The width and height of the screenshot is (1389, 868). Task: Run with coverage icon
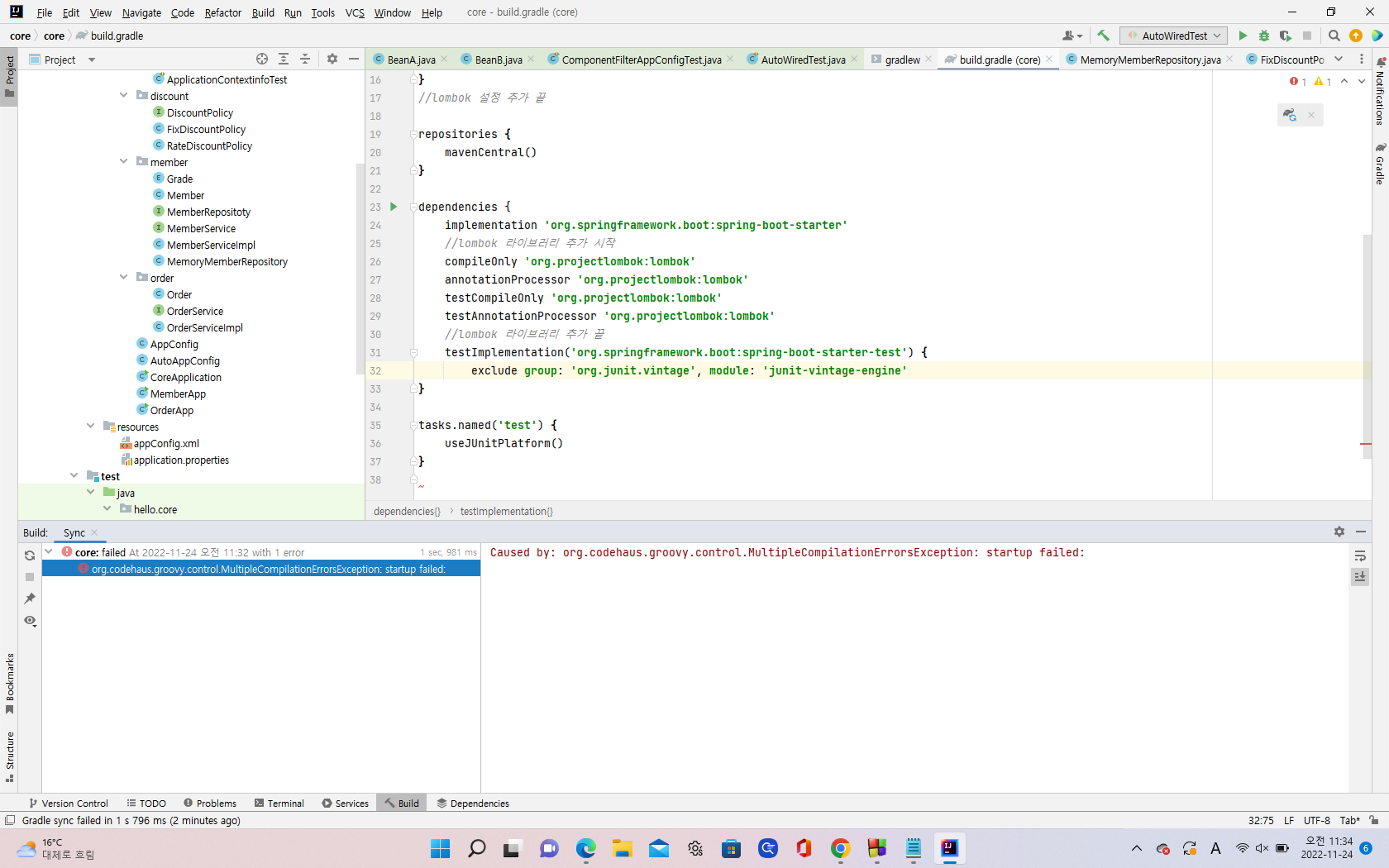(x=1285, y=36)
